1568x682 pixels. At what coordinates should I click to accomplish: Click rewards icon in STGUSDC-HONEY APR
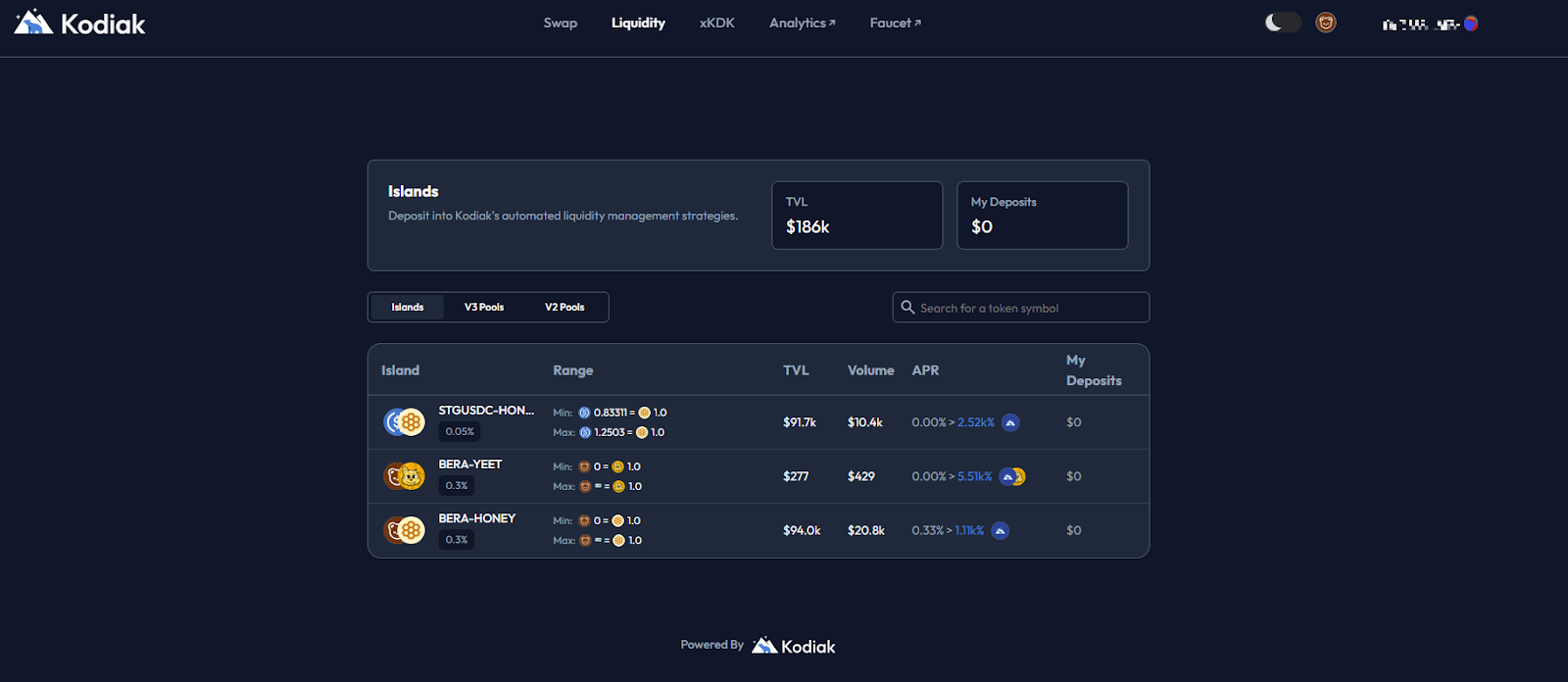(x=1010, y=422)
